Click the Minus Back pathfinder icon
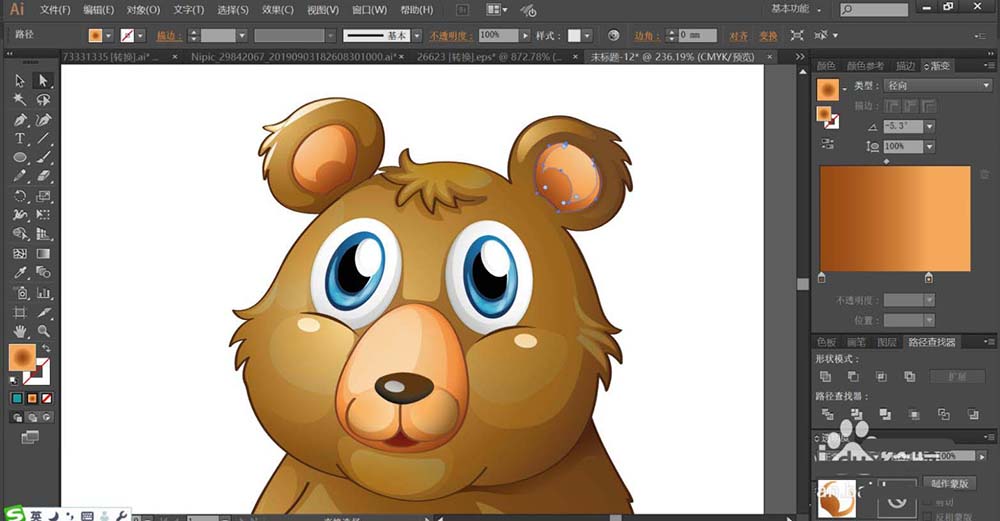This screenshot has height=521, width=1000. [973, 415]
